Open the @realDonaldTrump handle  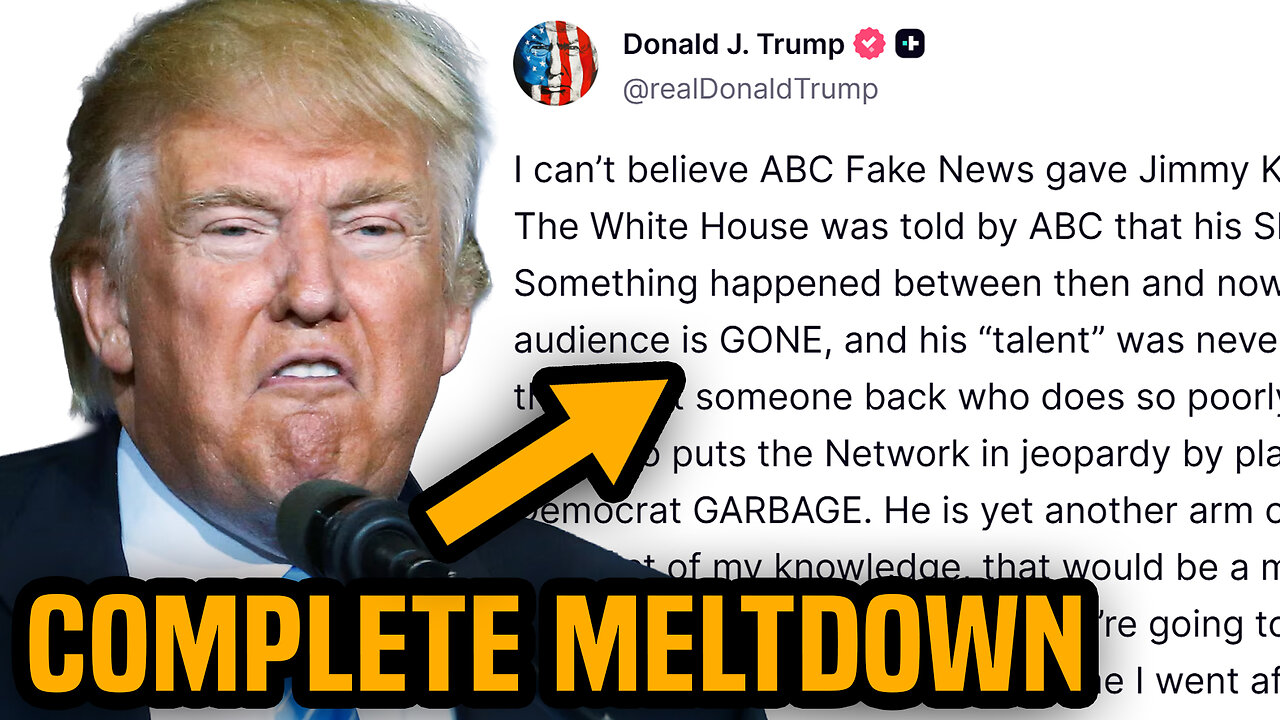tap(750, 89)
